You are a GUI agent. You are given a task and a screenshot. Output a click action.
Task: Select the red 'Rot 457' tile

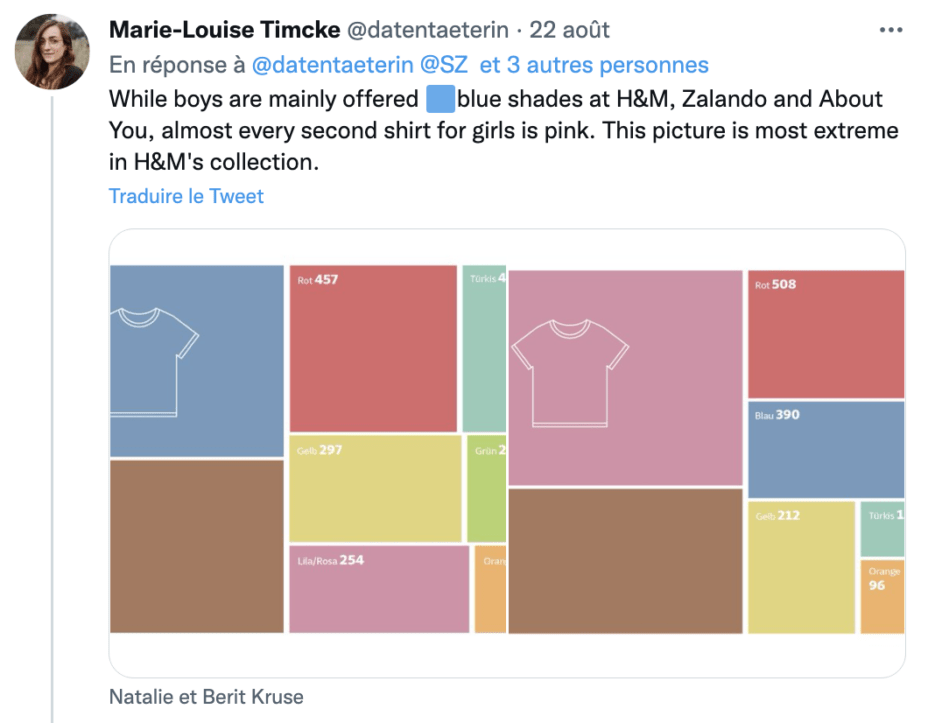click(x=373, y=348)
